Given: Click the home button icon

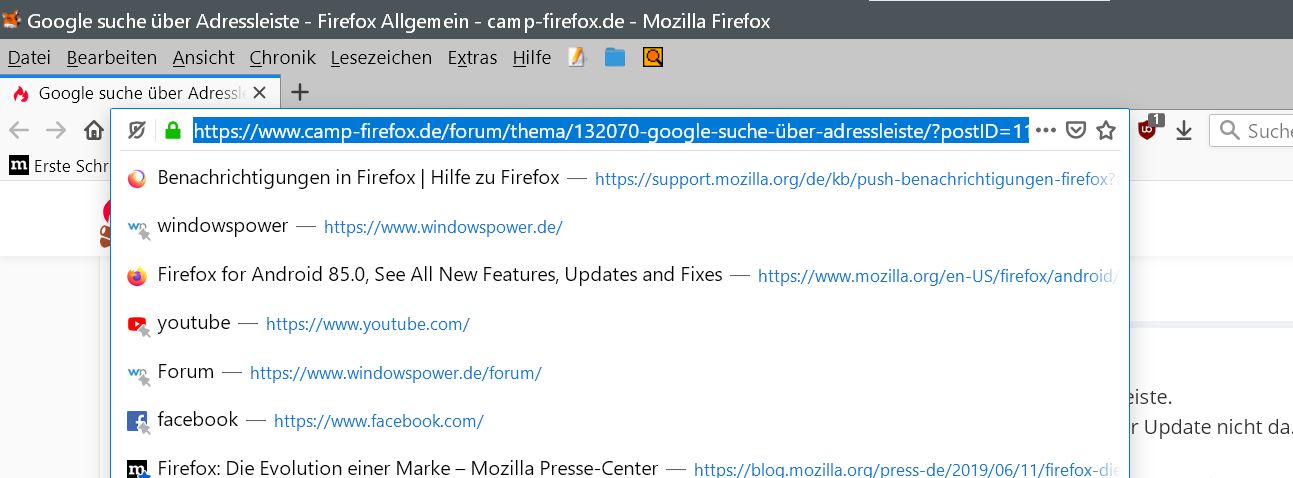Looking at the screenshot, I should coord(94,130).
